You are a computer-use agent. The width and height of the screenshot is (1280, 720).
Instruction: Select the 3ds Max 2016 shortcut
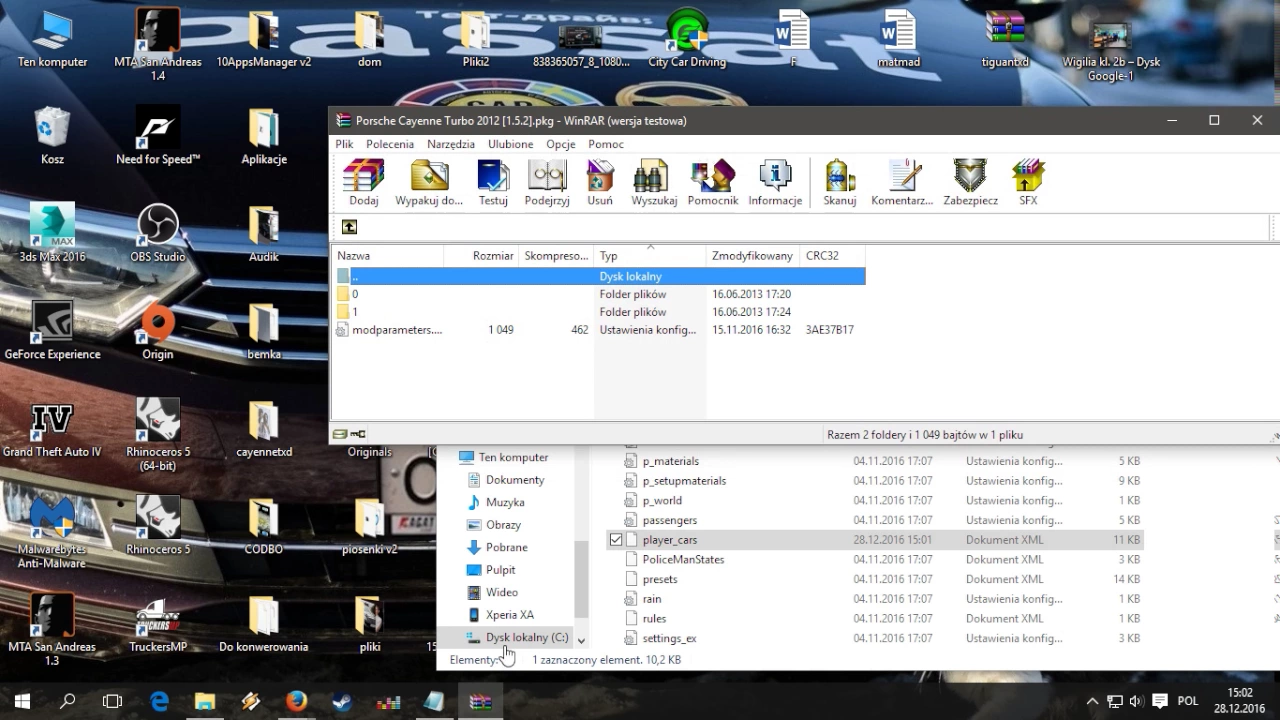click(x=52, y=232)
